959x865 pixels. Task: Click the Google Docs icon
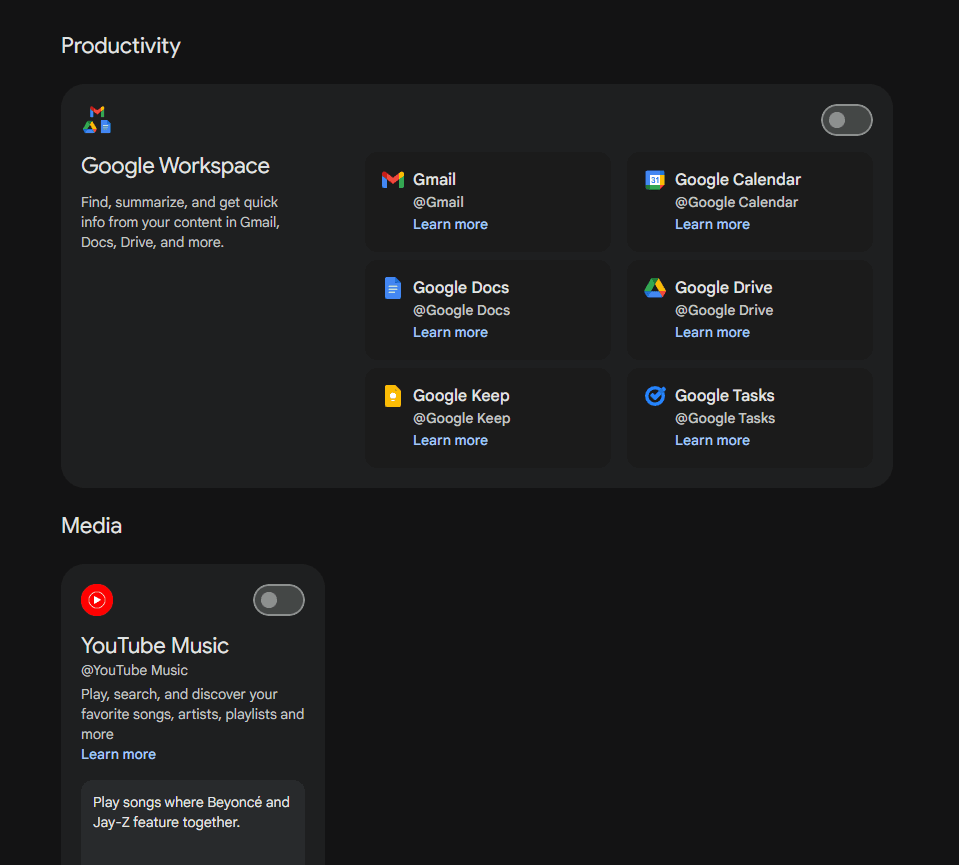pos(392,288)
